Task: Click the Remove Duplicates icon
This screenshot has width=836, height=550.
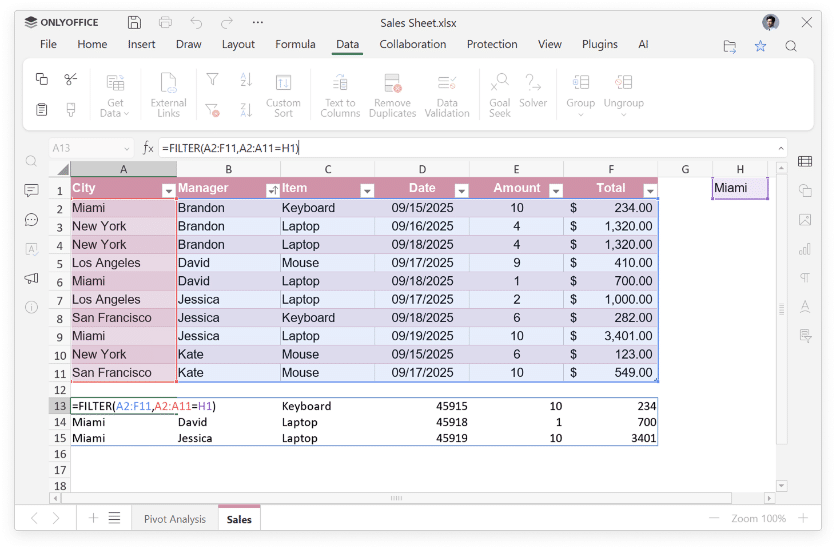Action: coord(392,84)
